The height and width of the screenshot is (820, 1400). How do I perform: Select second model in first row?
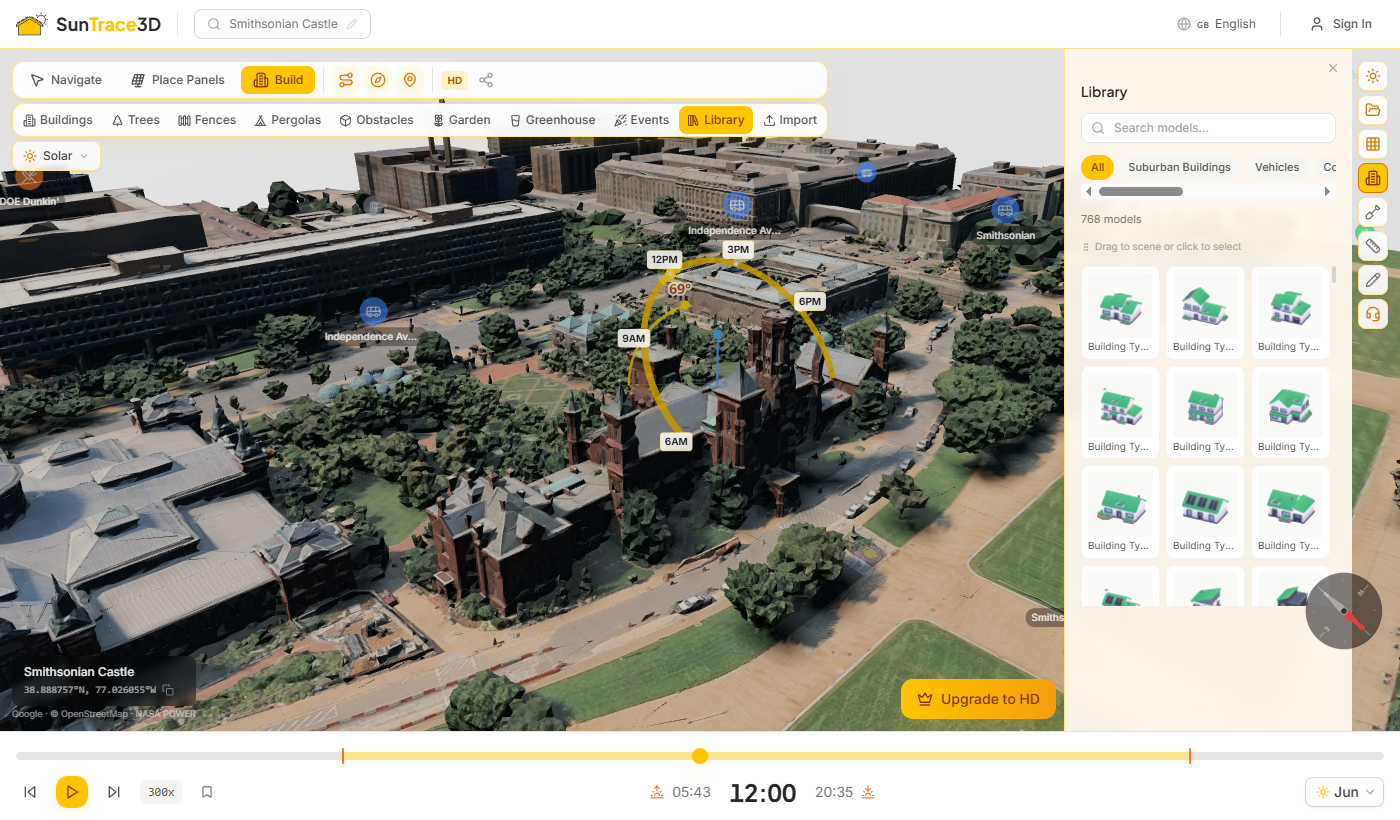point(1206,312)
